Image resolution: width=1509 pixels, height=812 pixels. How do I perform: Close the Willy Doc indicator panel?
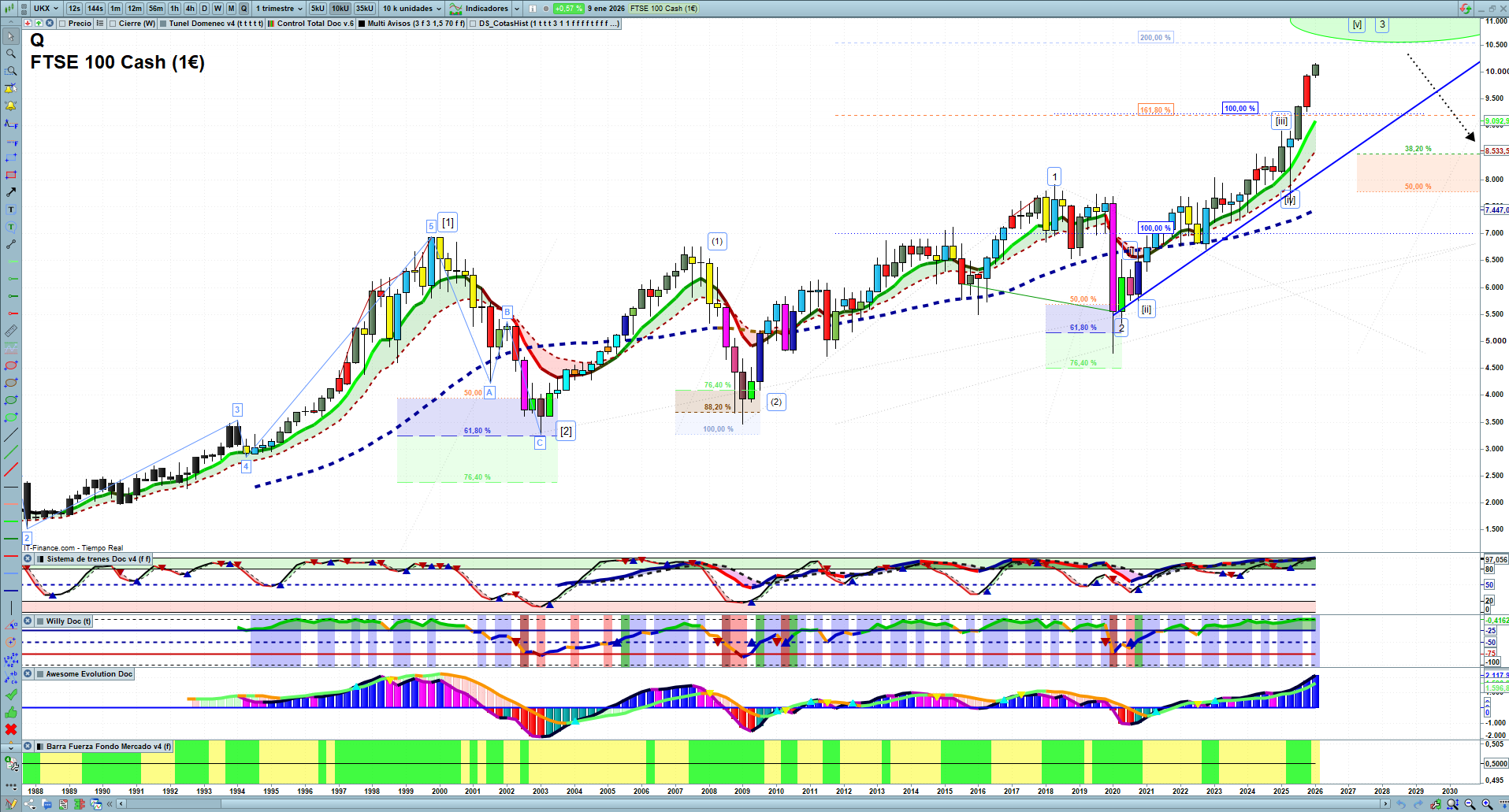[28, 621]
